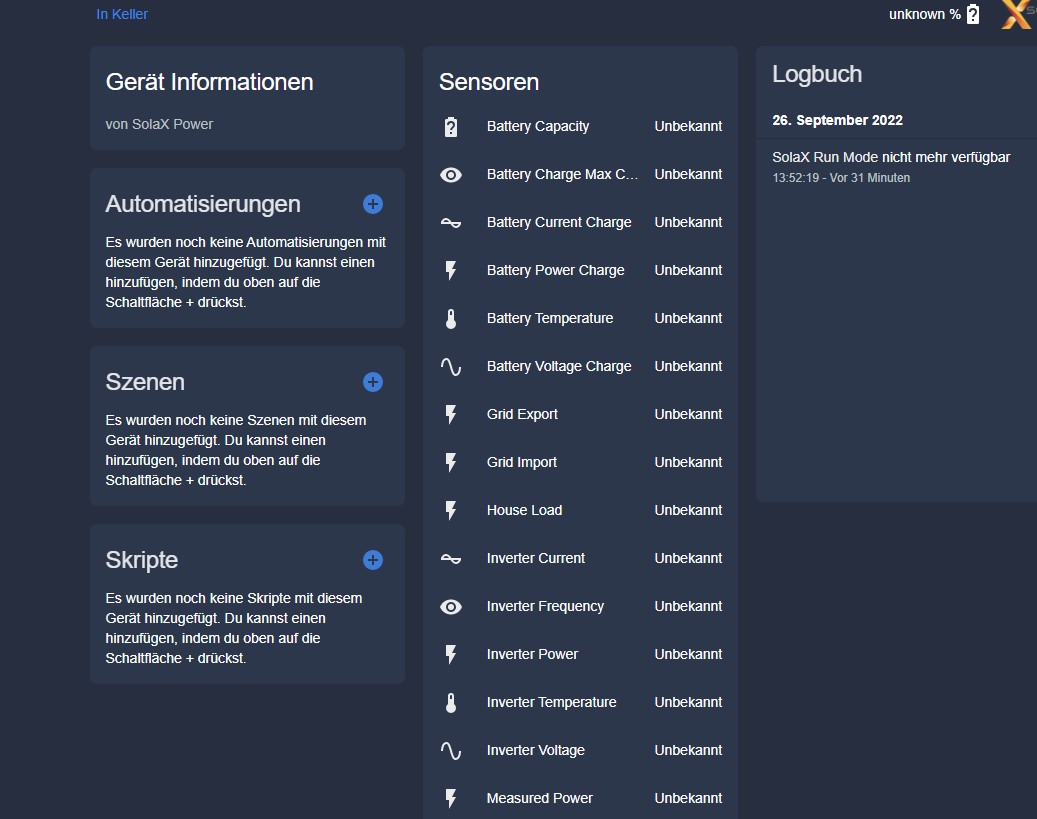1037x819 pixels.
Task: Click the eye icon beside Battery Charge Max C…
Action: [x=450, y=175]
